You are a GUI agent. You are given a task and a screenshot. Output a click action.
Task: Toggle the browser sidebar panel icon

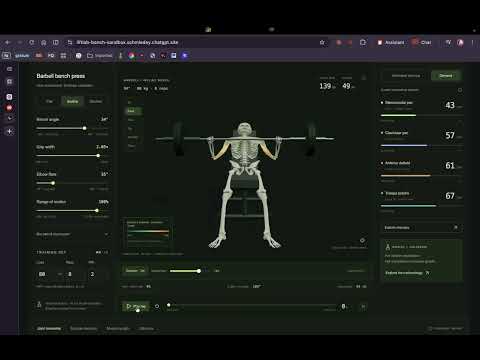point(56,42)
